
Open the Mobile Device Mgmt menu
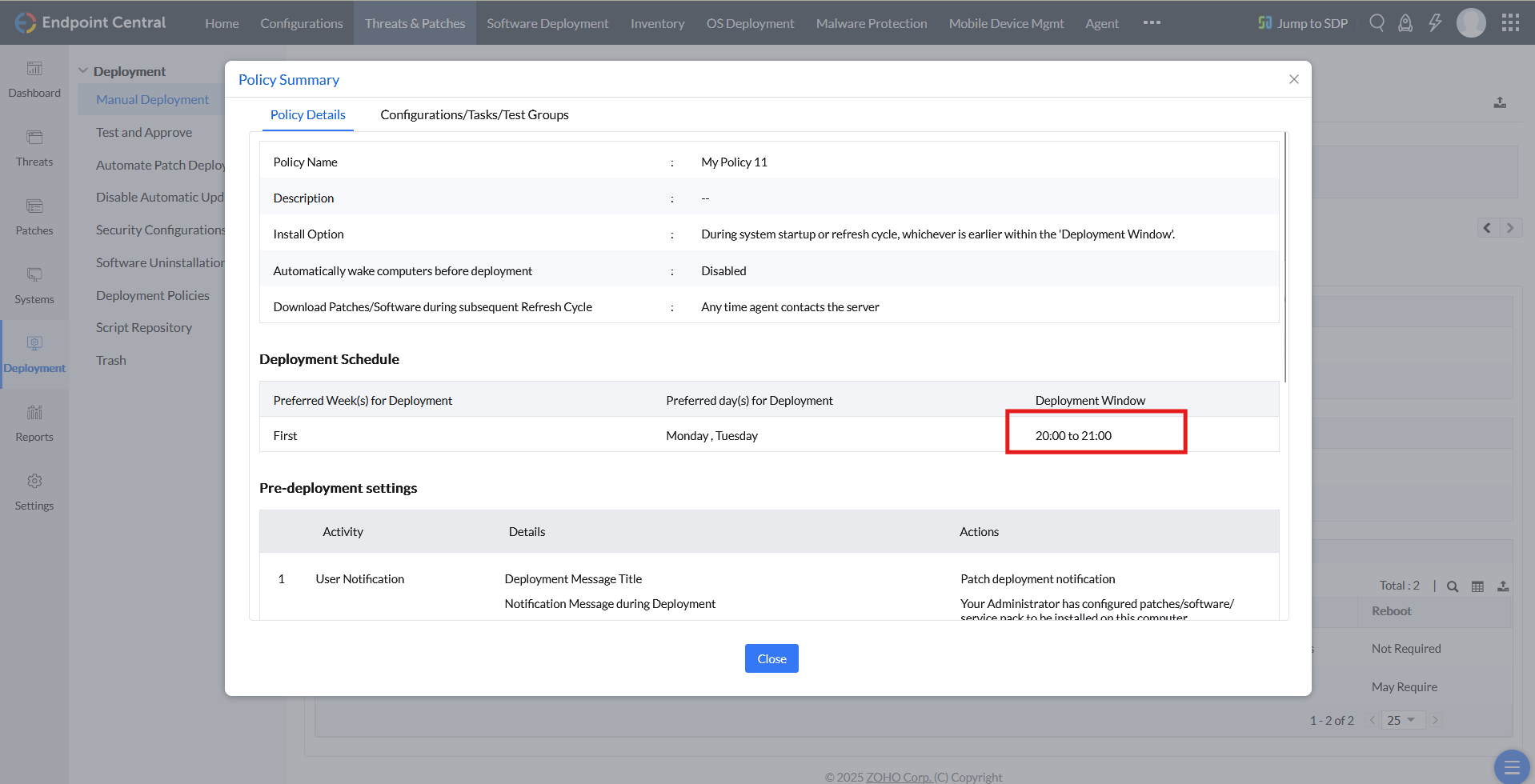pyautogui.click(x=1006, y=23)
